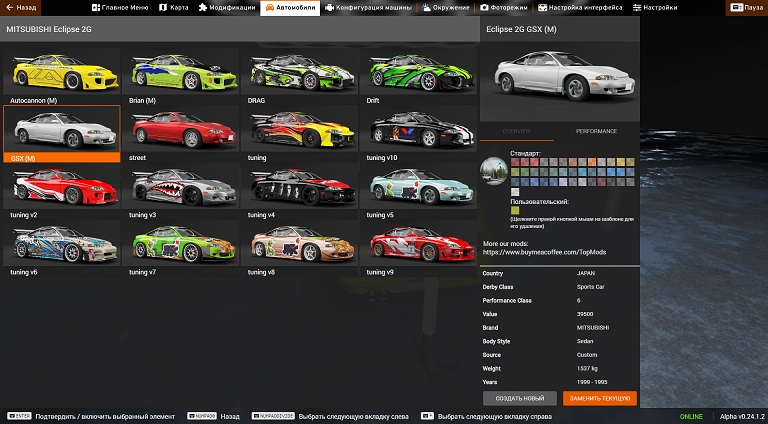
Task: Click the Заменить текущую button
Action: [x=599, y=398]
